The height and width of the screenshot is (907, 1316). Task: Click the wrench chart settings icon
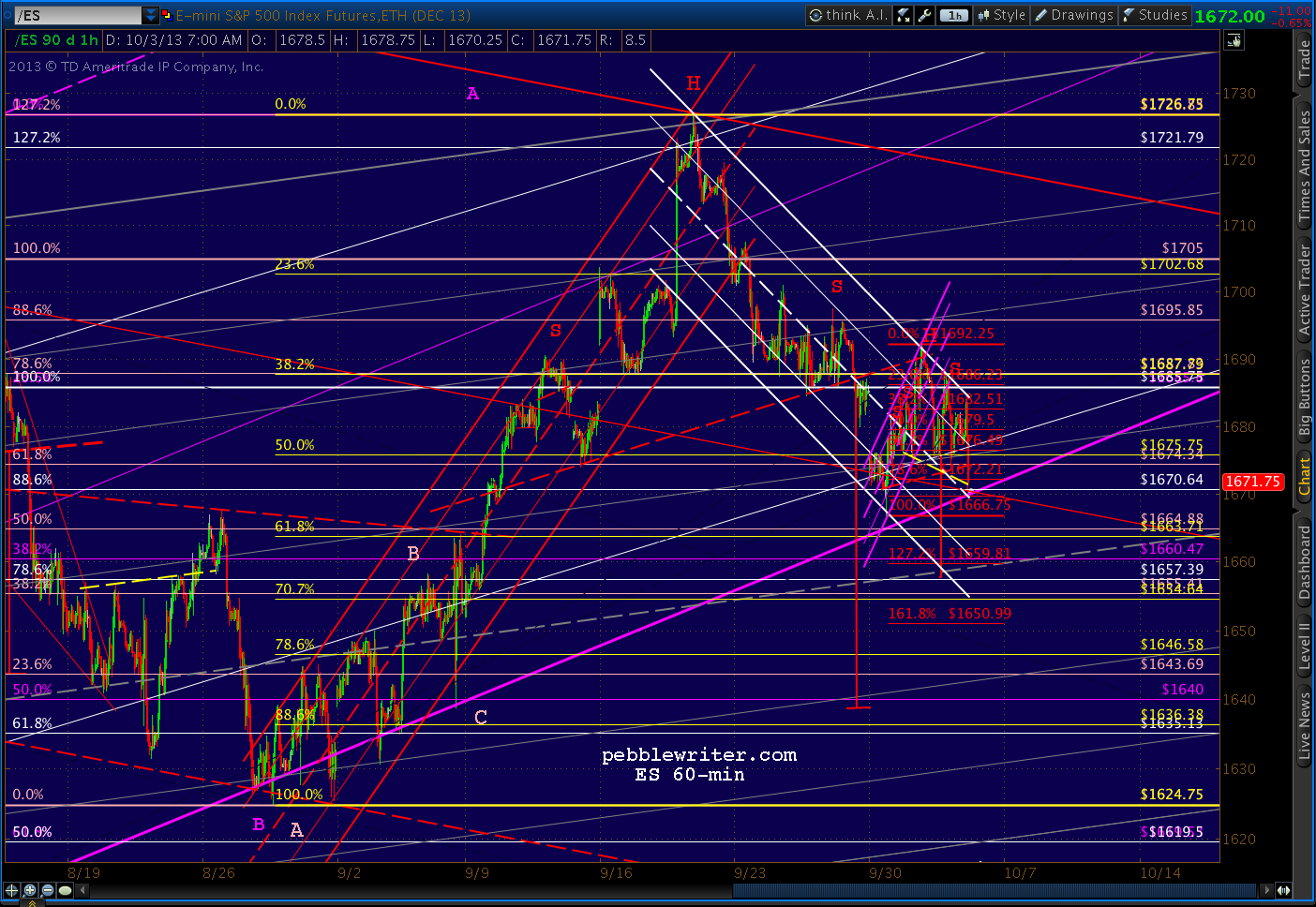pyautogui.click(x=925, y=15)
